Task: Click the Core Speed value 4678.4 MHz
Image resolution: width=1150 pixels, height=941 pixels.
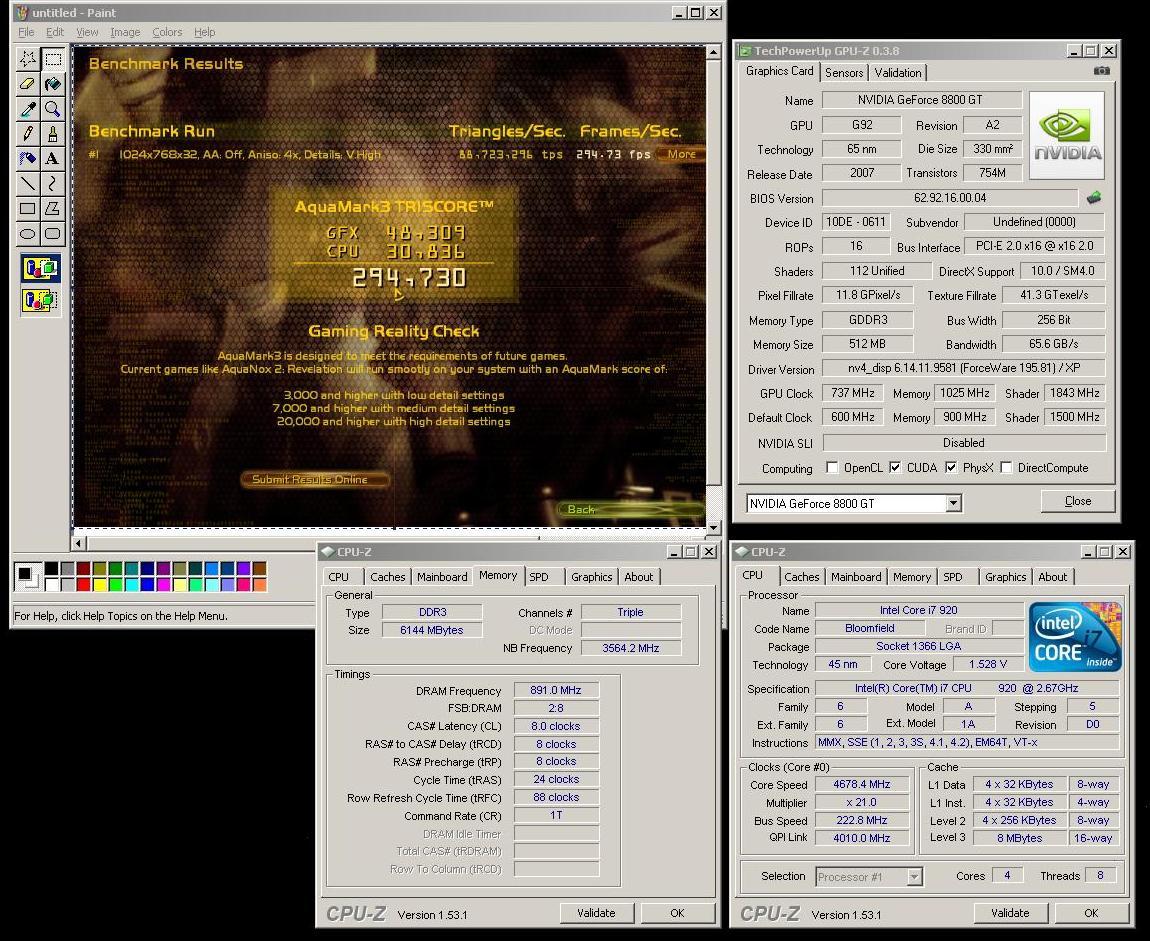Action: [862, 784]
